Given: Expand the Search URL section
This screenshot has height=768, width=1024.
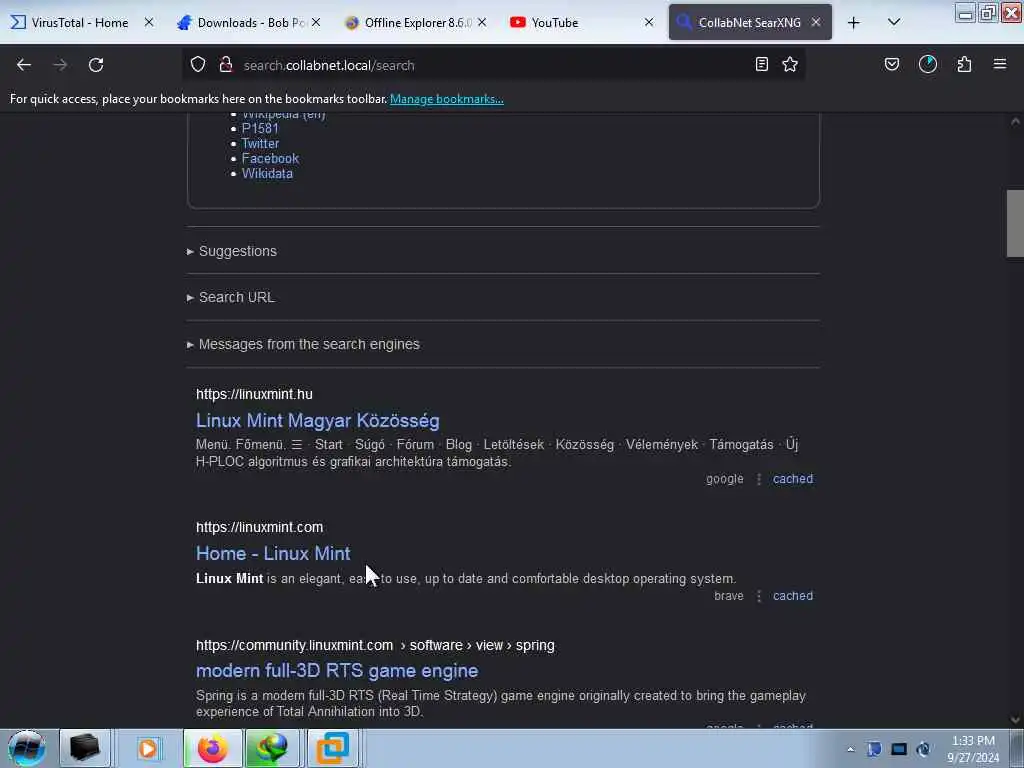Looking at the screenshot, I should [236, 298].
